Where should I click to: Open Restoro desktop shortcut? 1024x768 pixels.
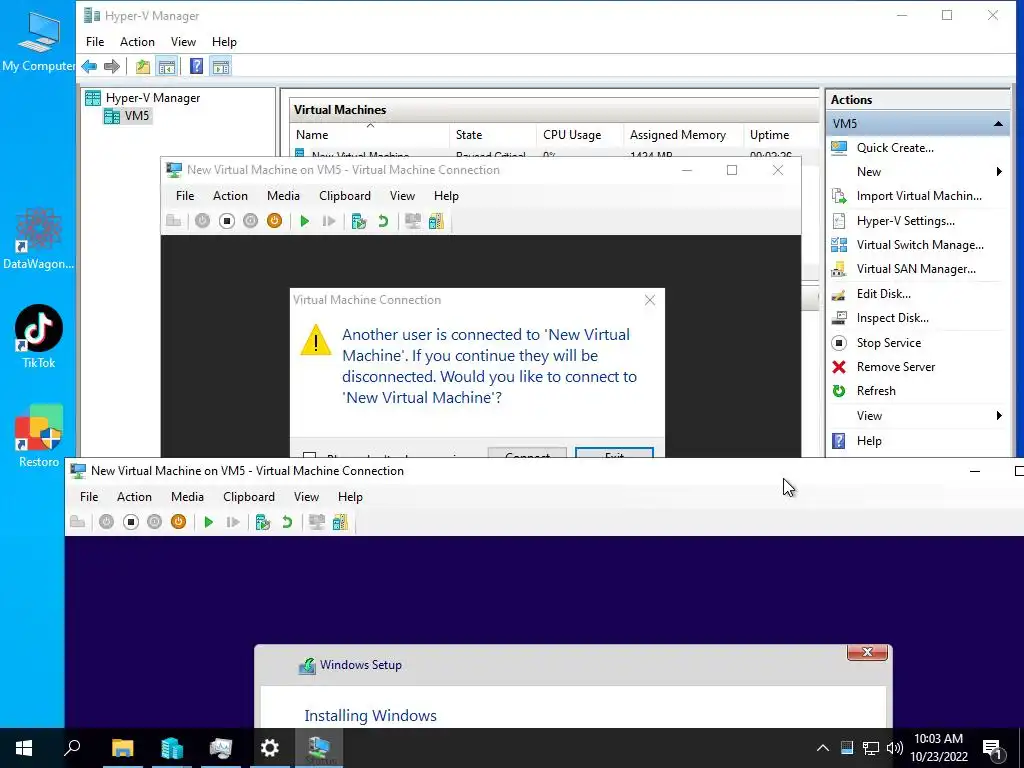coord(39,436)
